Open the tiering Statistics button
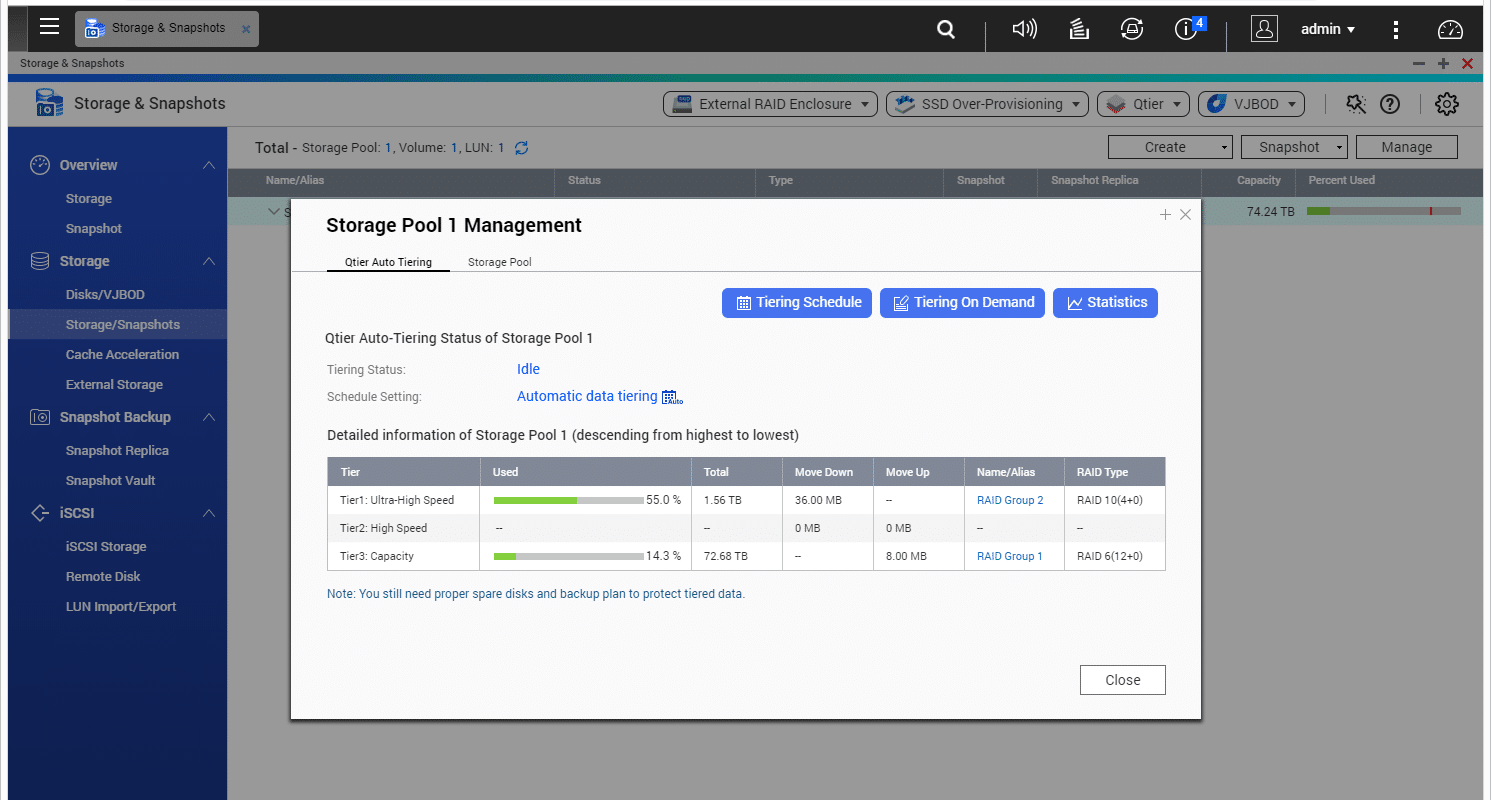Image resolution: width=1491 pixels, height=800 pixels. 1105,303
